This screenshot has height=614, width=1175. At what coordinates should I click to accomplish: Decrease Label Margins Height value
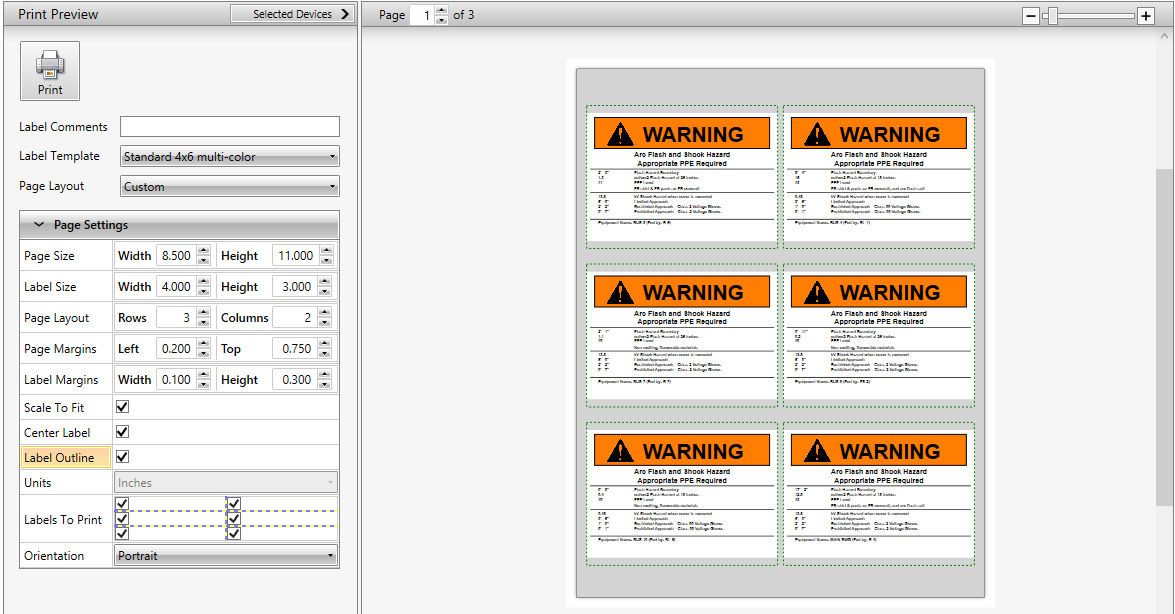324,385
